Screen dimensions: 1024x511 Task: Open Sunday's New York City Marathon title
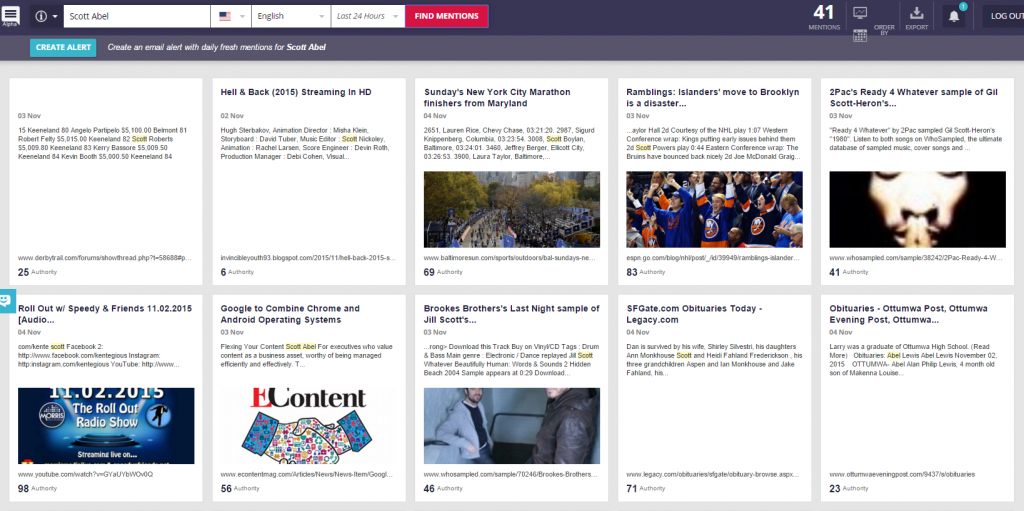(497, 97)
